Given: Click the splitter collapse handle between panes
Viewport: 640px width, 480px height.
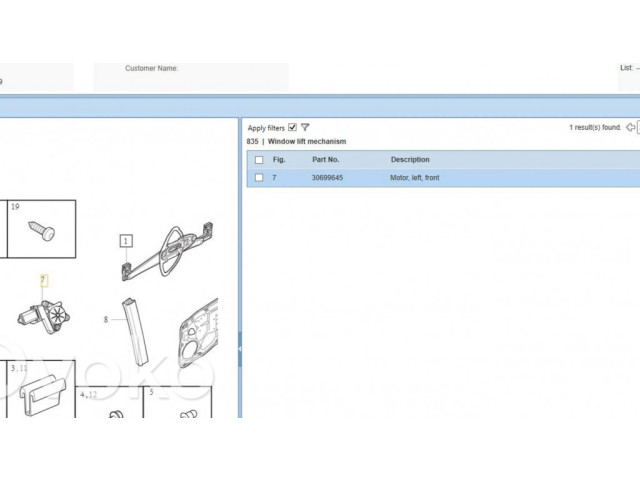Looking at the screenshot, I should pyautogui.click(x=239, y=348).
